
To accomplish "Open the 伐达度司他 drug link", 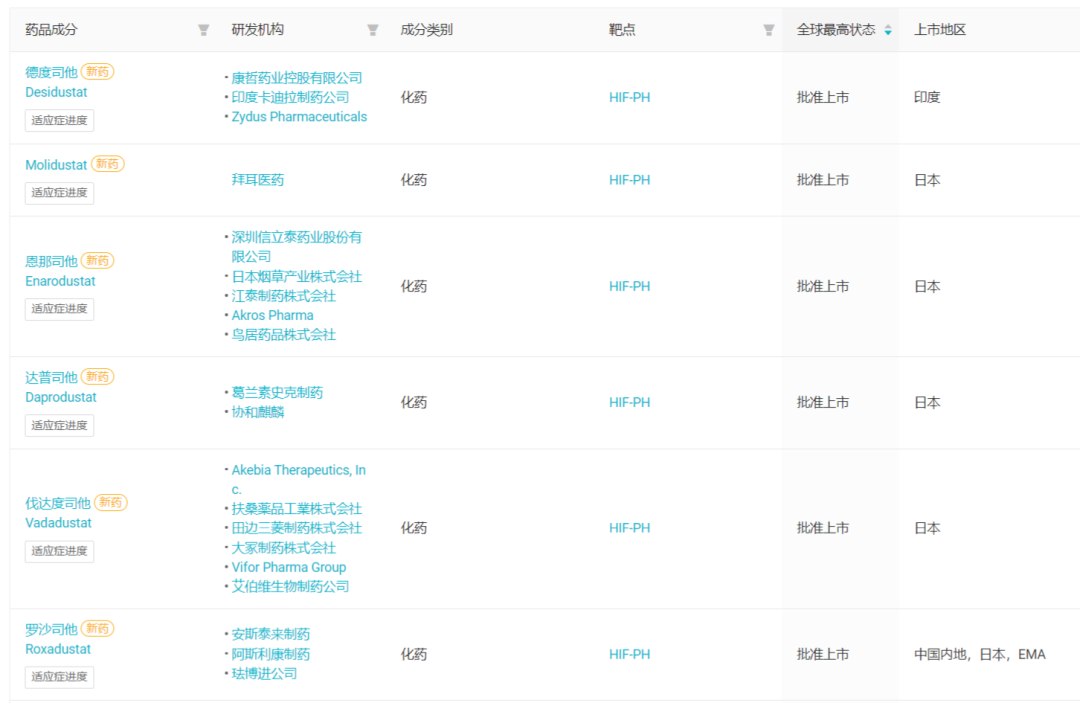I will (x=58, y=503).
